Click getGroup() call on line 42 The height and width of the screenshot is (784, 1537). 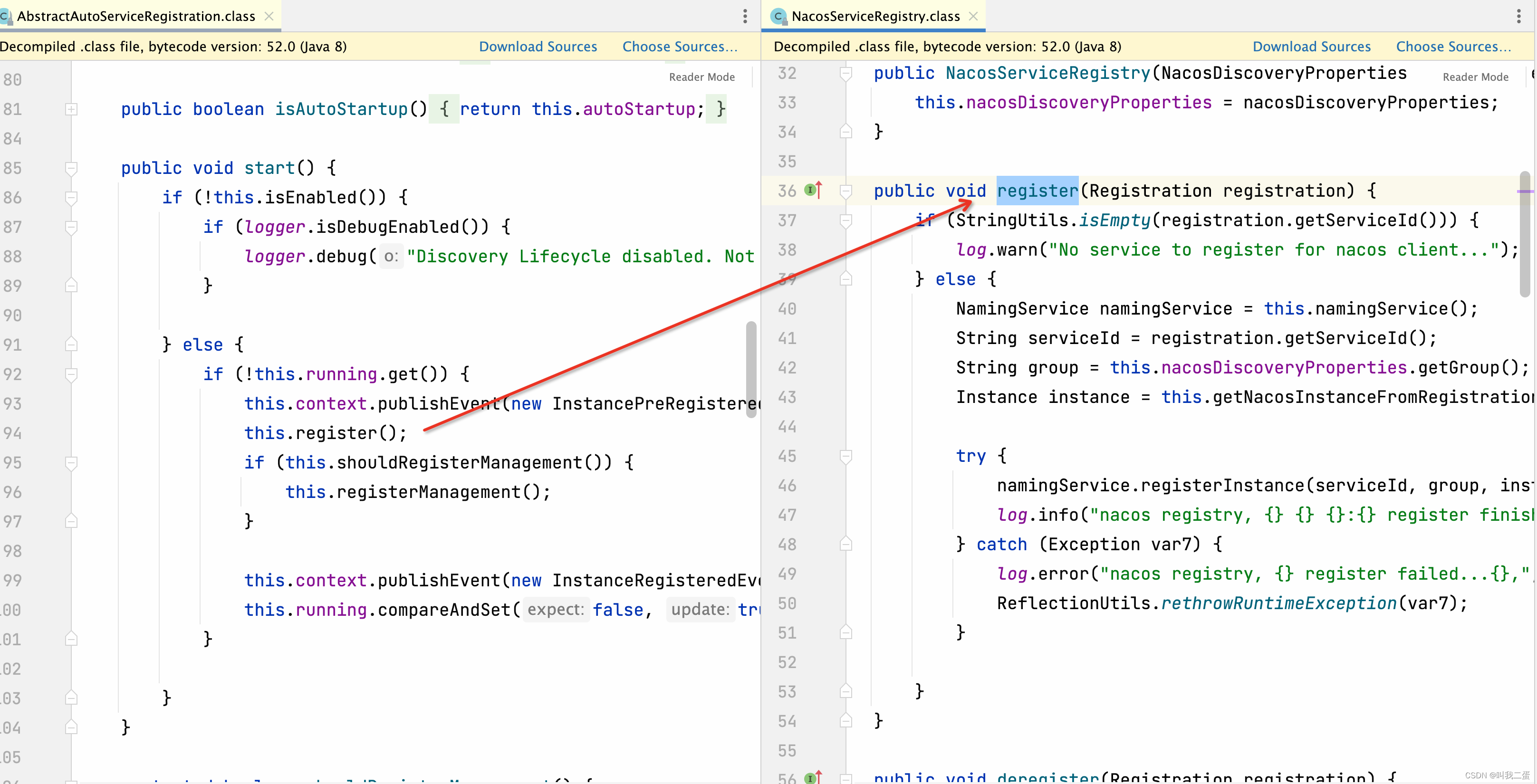click(x=1468, y=368)
